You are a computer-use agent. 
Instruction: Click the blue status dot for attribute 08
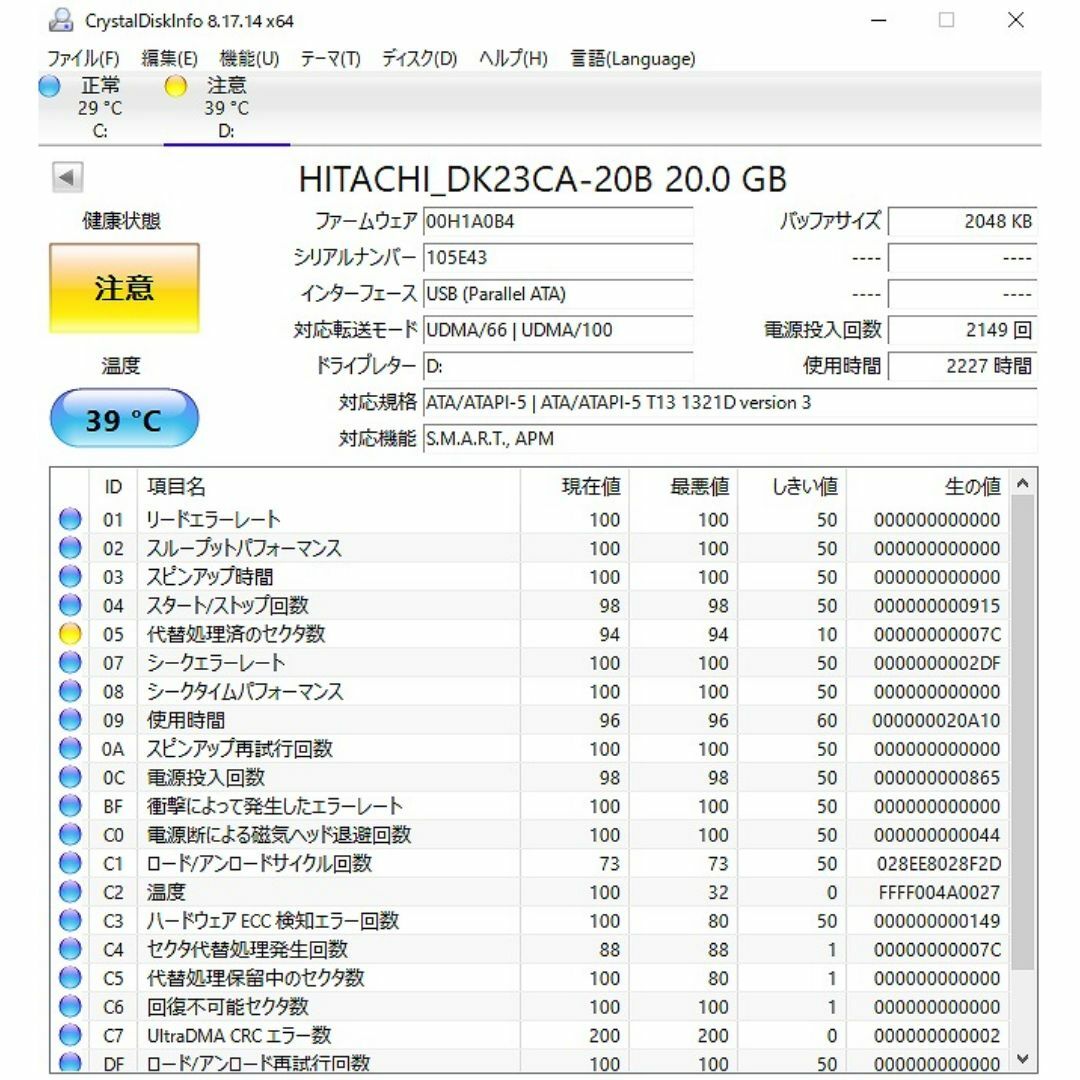click(70, 692)
